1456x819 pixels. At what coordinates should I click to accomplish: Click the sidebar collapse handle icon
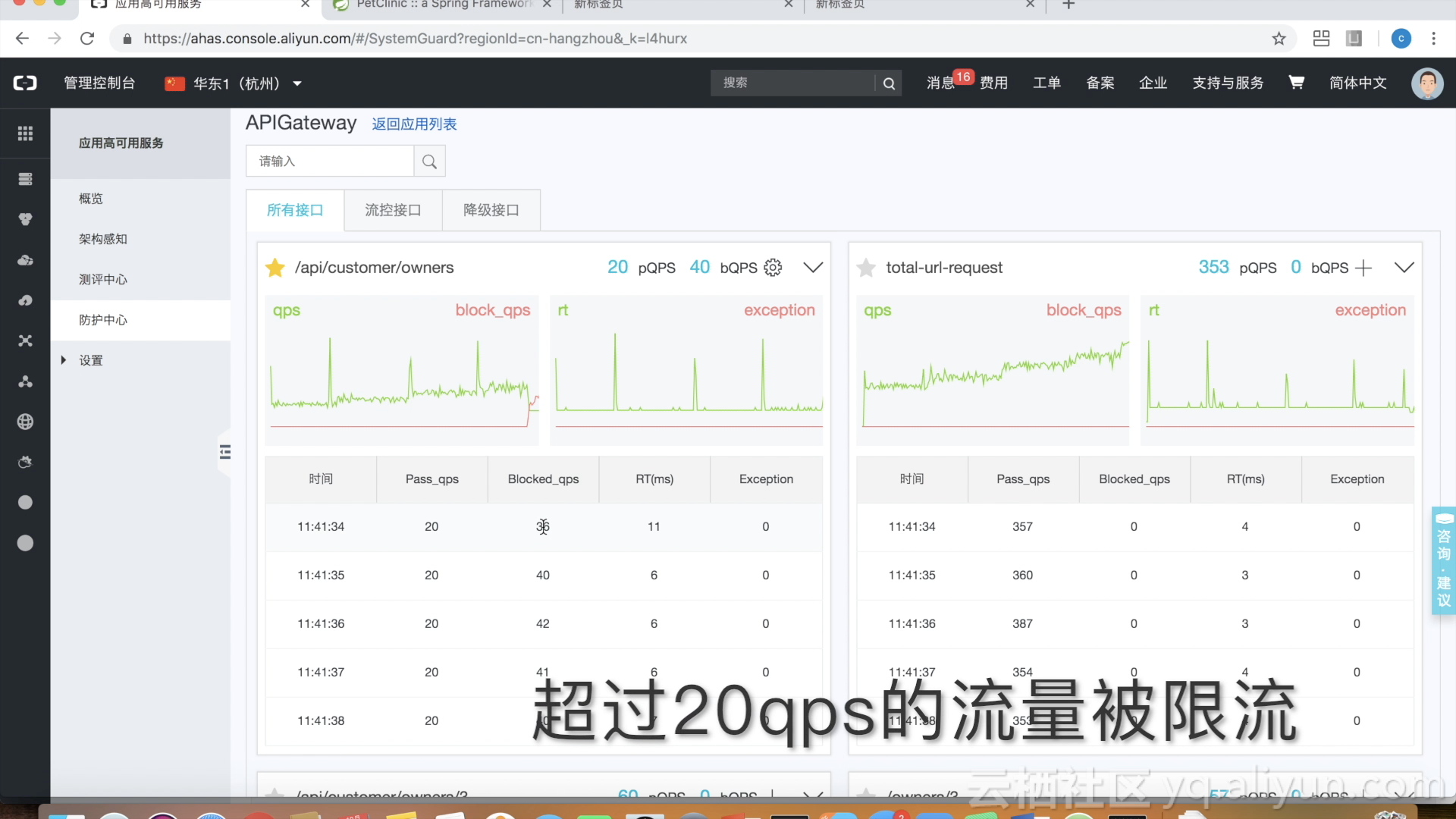(x=225, y=453)
